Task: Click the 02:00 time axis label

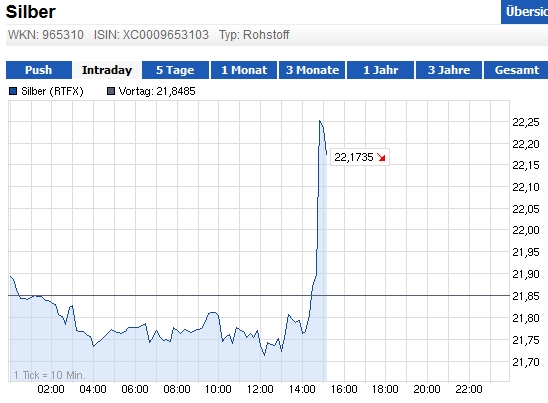Action: point(51,389)
